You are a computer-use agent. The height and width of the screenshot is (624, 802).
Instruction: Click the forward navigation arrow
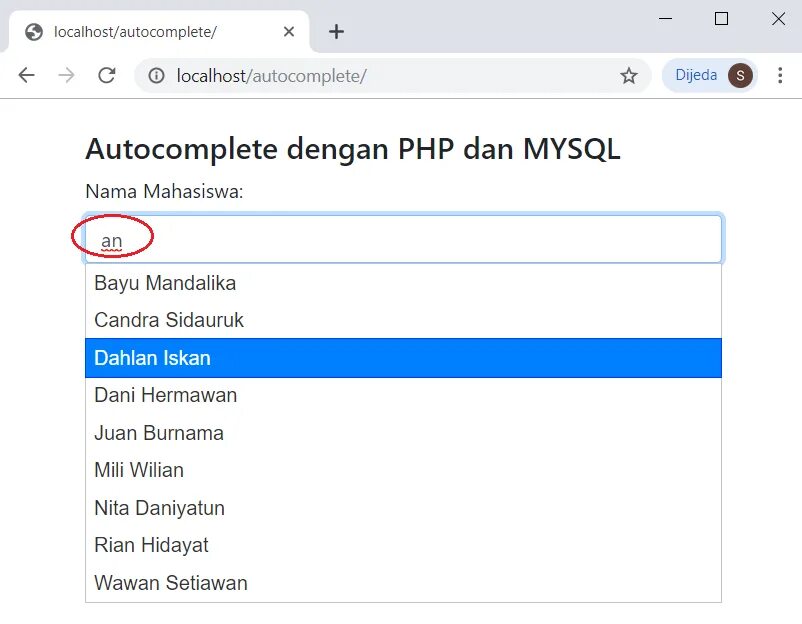click(x=66, y=75)
